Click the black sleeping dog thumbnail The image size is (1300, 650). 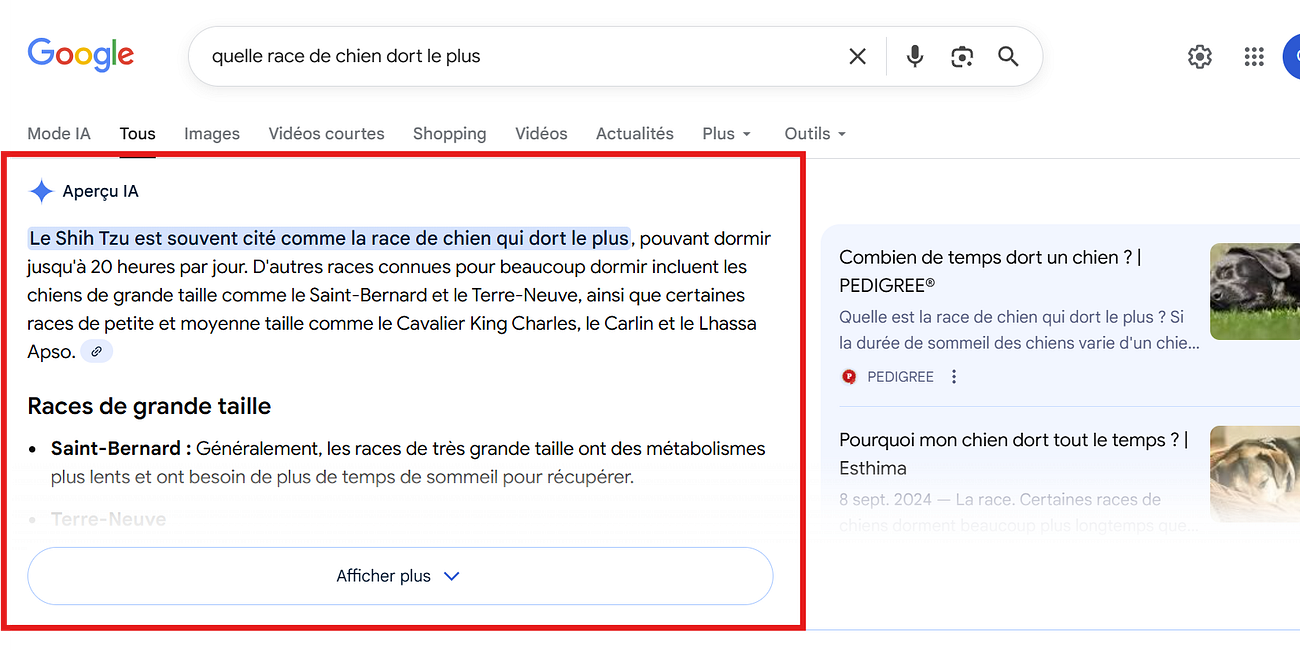[1255, 291]
